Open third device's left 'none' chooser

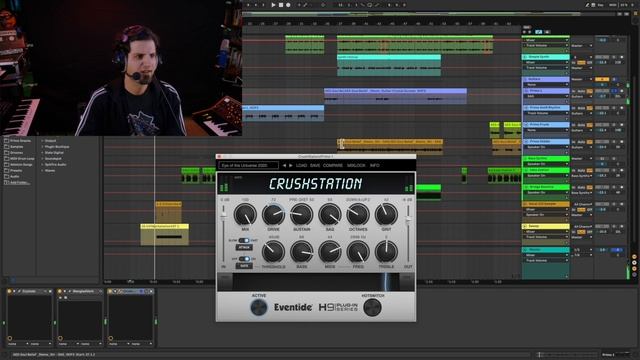coord(118,344)
